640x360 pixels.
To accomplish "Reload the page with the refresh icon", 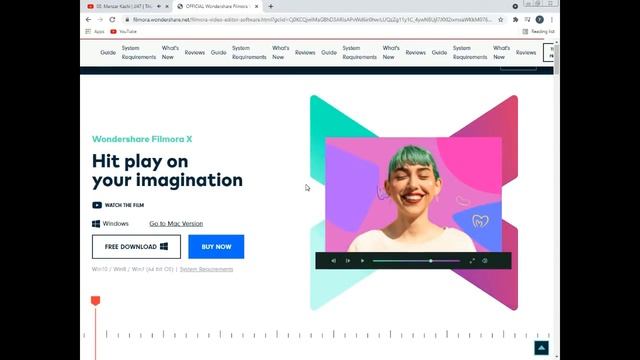I will 112,20.
